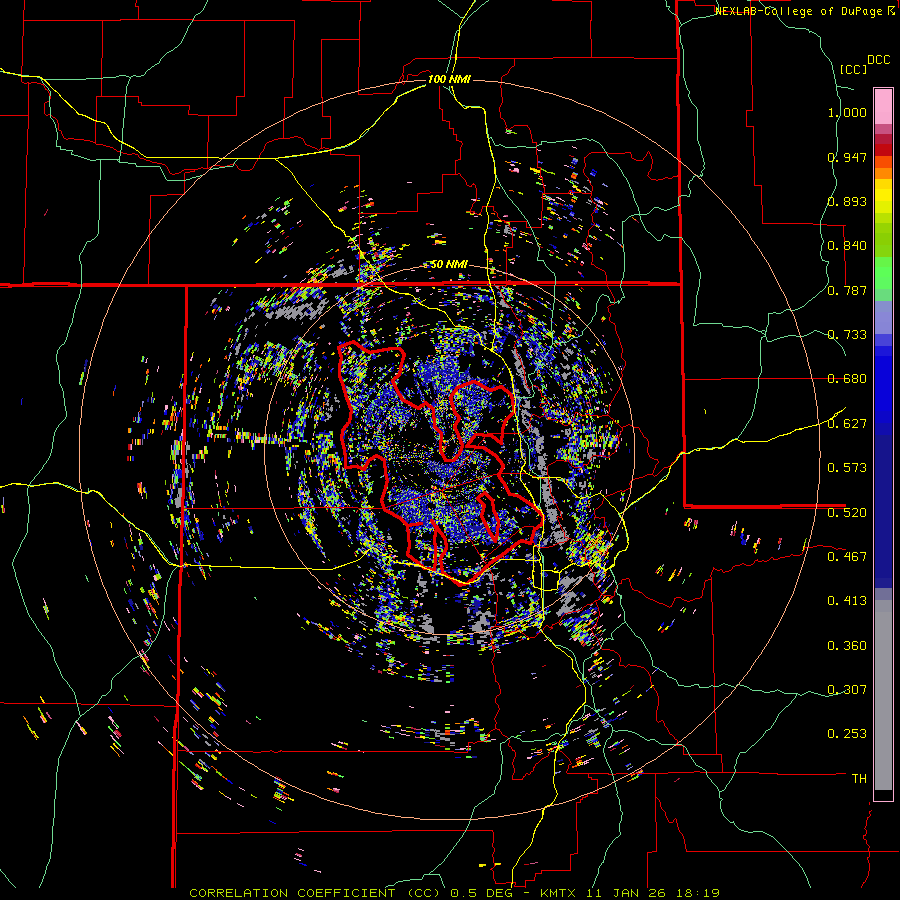Select the 0.947 legend value

tap(847, 157)
